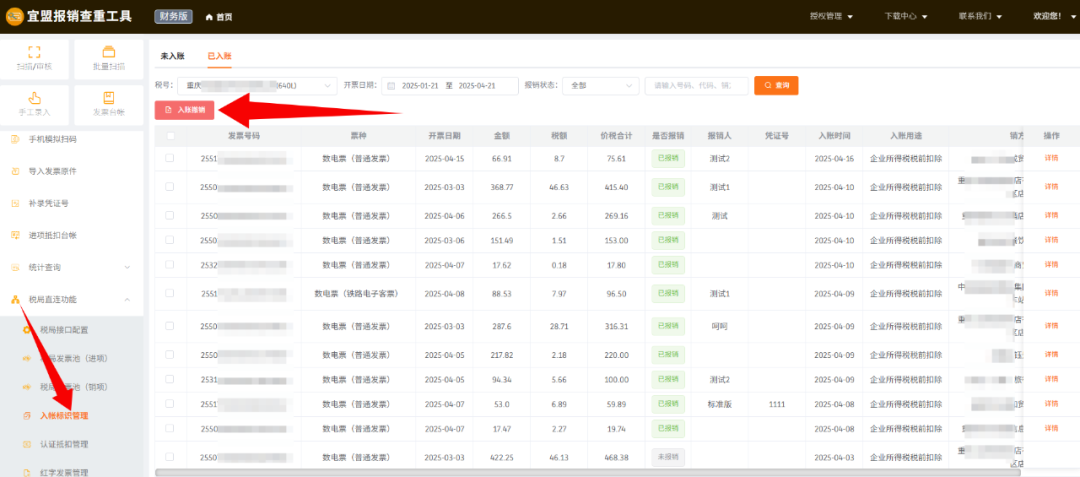Open the 批量扫描 batch scan tile

[x=109, y=59]
